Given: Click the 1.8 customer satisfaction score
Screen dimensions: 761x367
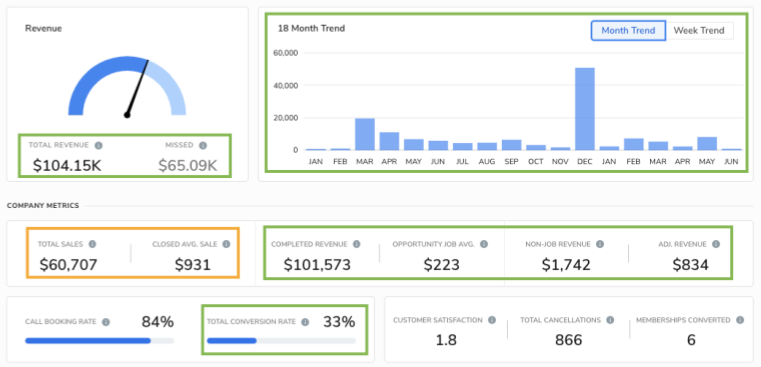Looking at the screenshot, I should tap(446, 340).
